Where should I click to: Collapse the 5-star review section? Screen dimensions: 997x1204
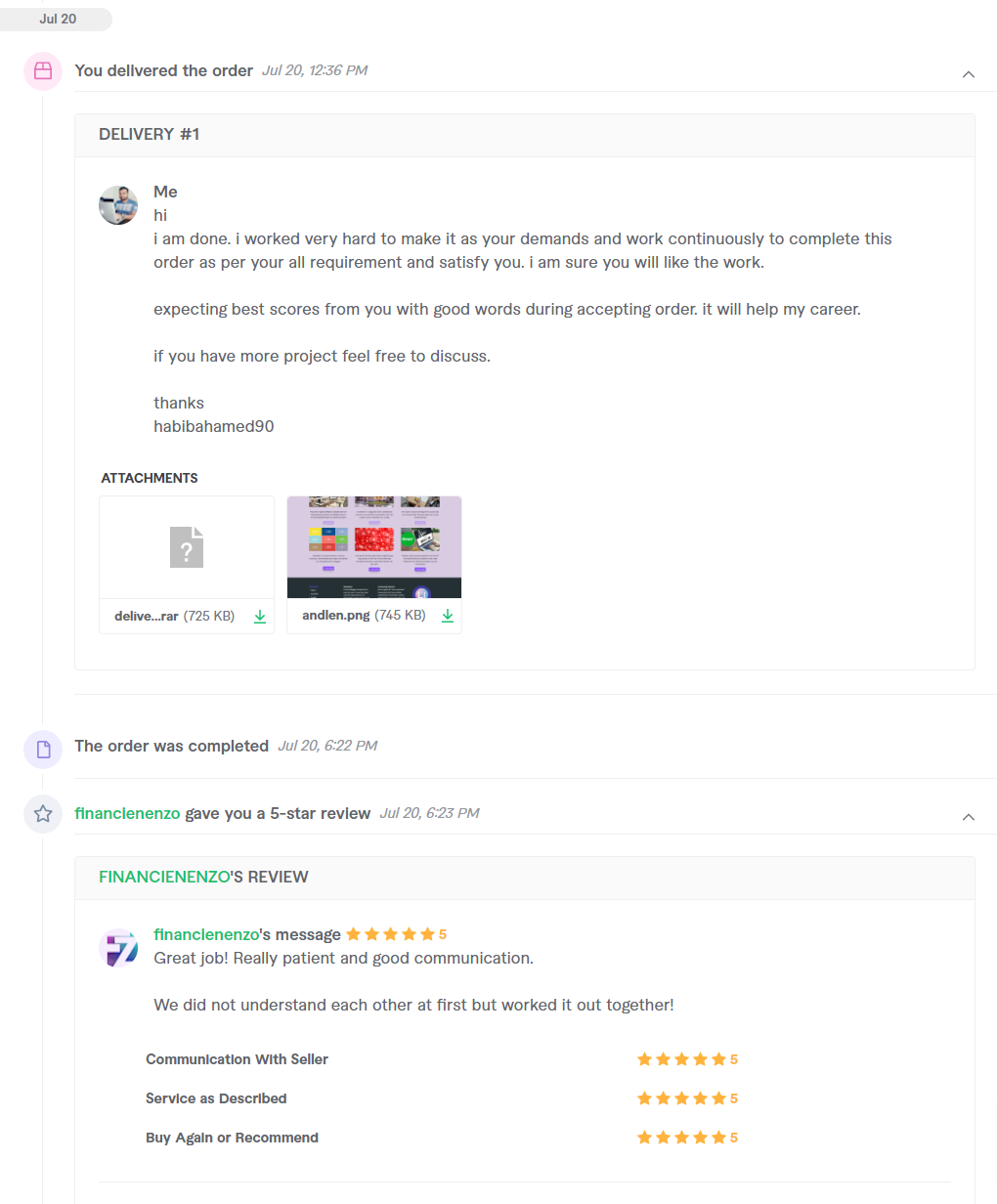tap(968, 817)
